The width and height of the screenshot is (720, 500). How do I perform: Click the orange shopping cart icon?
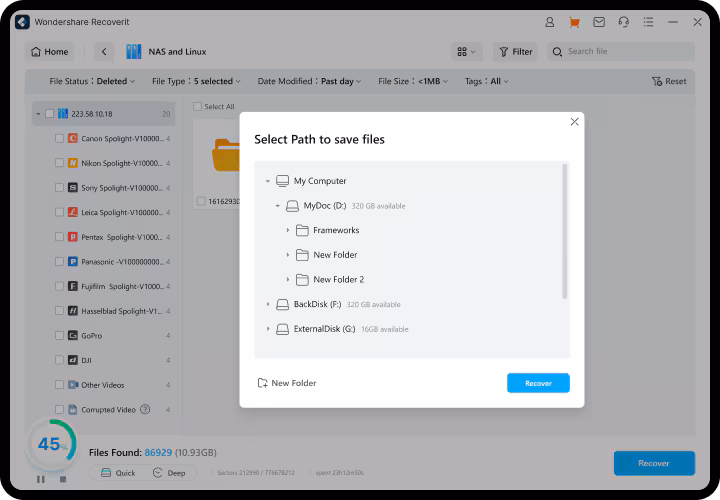[x=574, y=22]
